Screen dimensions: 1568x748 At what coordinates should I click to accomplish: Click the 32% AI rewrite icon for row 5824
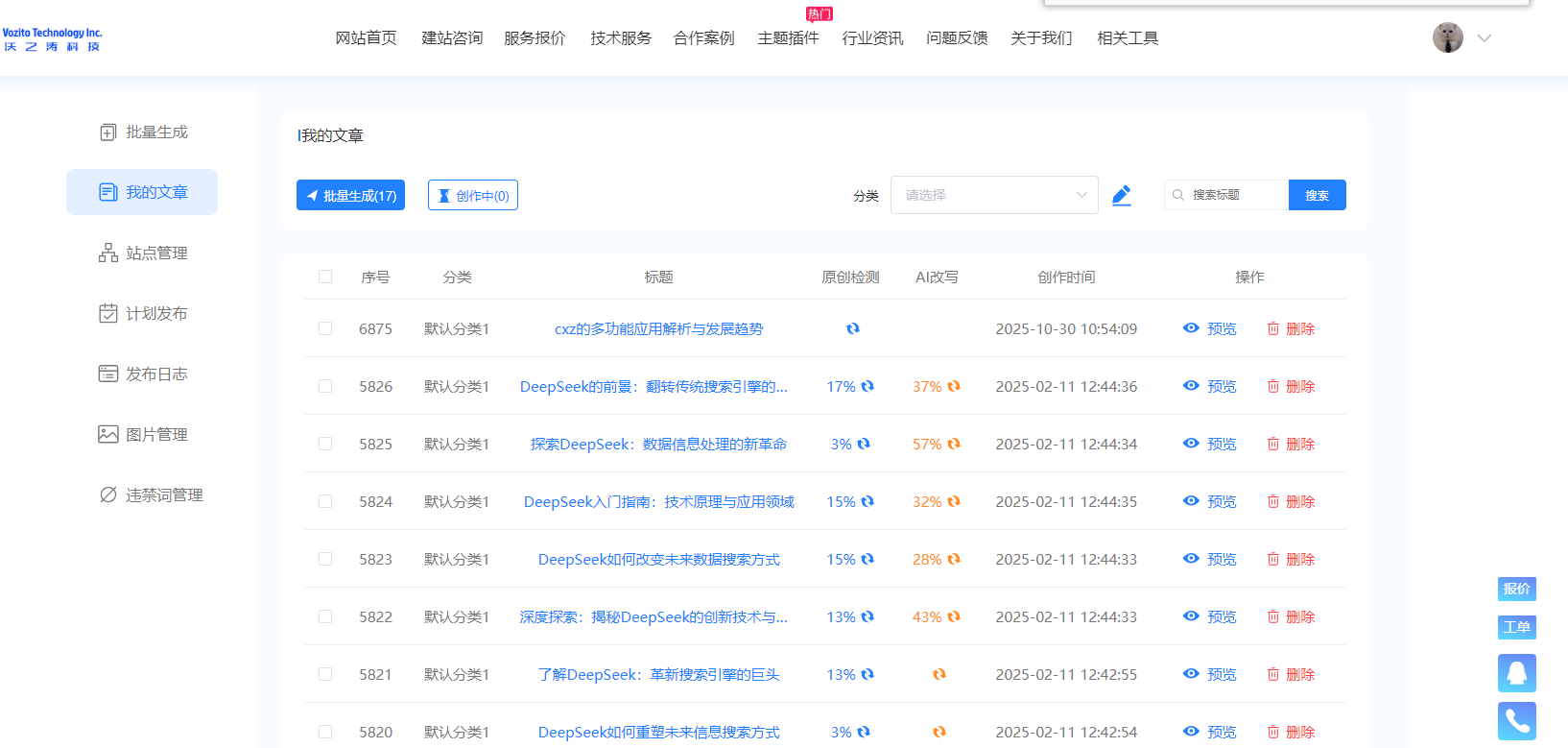[x=954, y=501]
